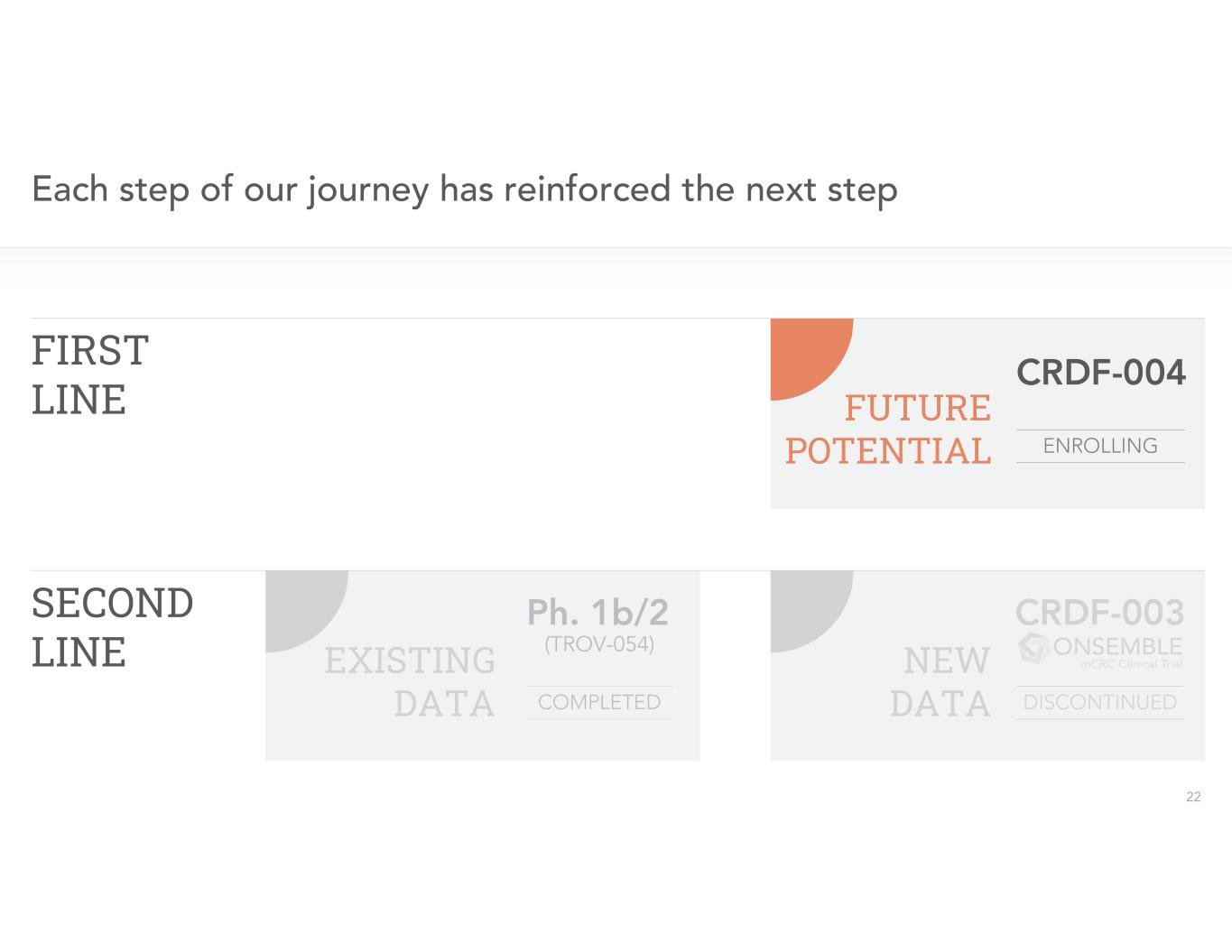Click the mCRC Clinical Trial caption
This screenshot has width=1232, height=952.
pyautogui.click(x=1131, y=664)
